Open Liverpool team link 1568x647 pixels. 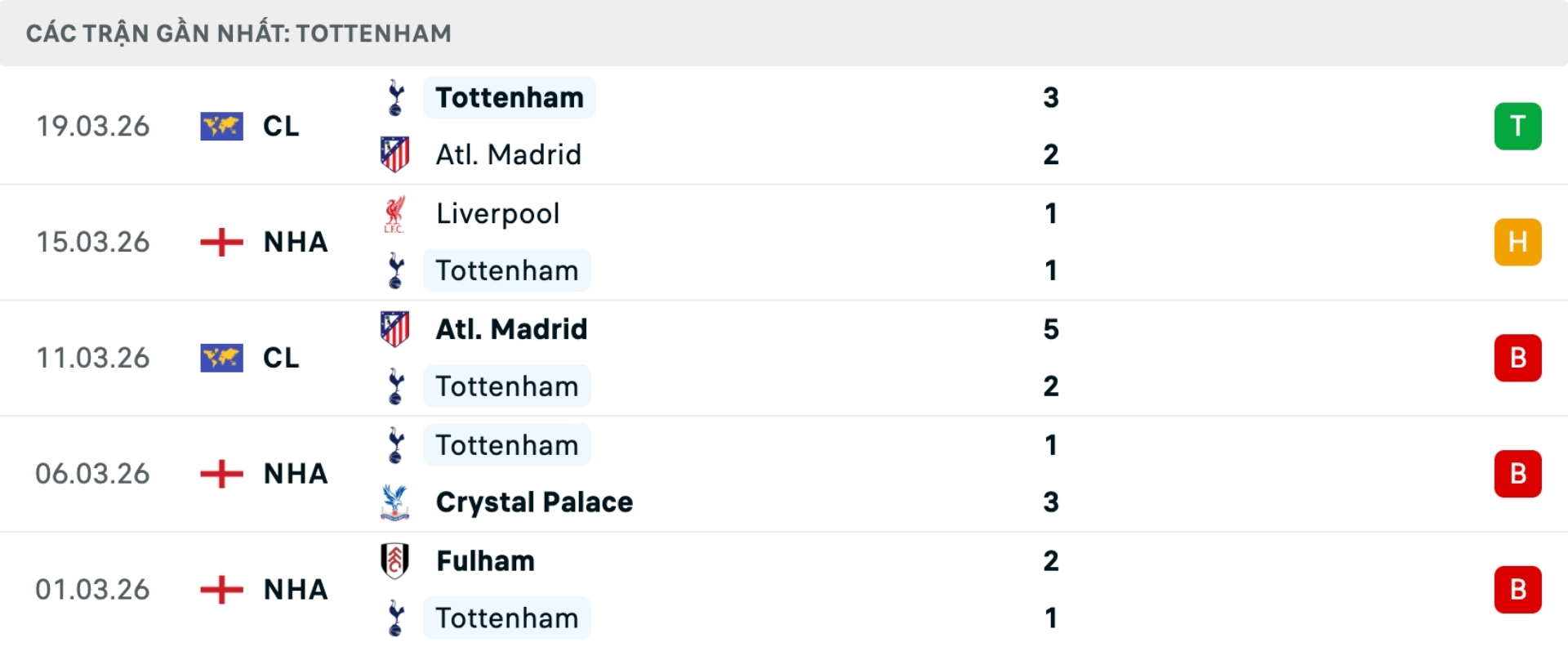pyautogui.click(x=497, y=214)
